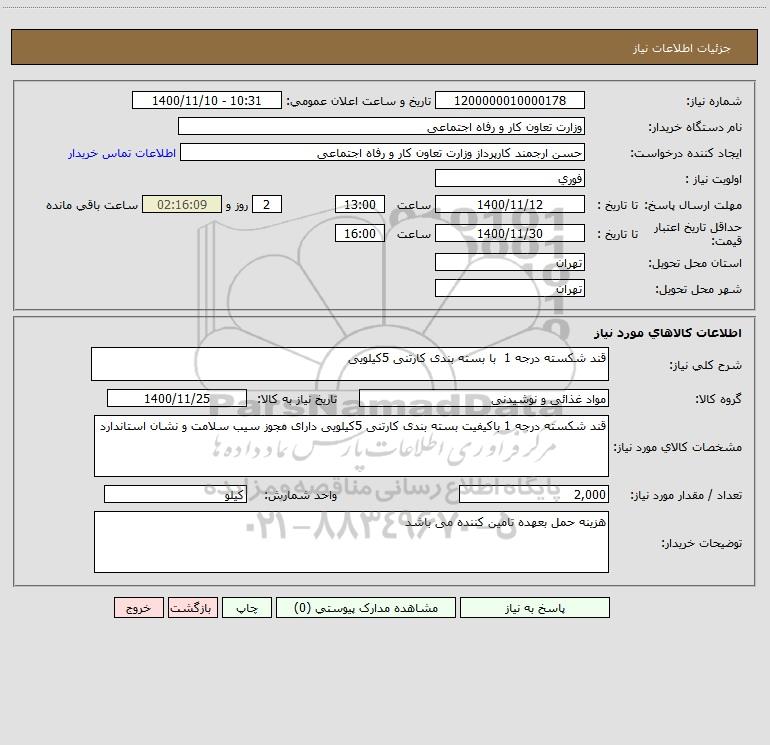
Task: Click the goods specification text area
Action: 351,446
